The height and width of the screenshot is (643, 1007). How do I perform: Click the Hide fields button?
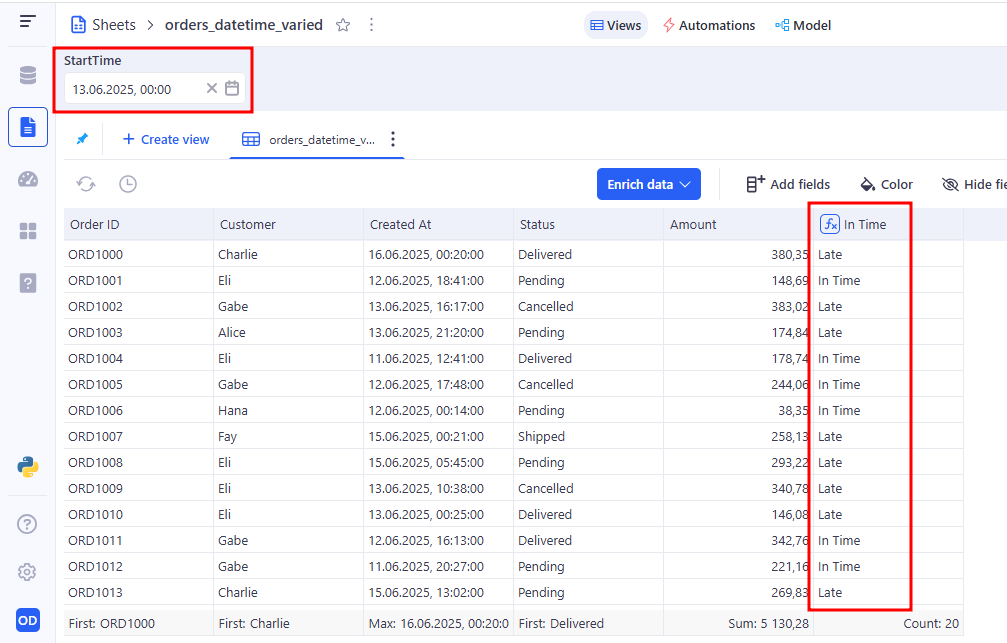[x=974, y=184]
